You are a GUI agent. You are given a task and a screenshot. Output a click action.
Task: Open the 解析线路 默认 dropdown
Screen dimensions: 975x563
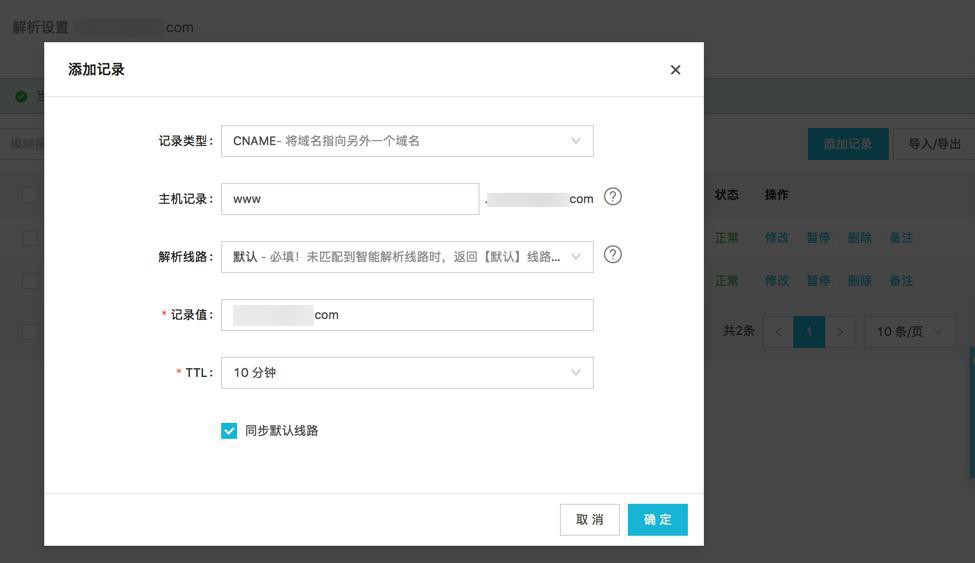(x=407, y=257)
